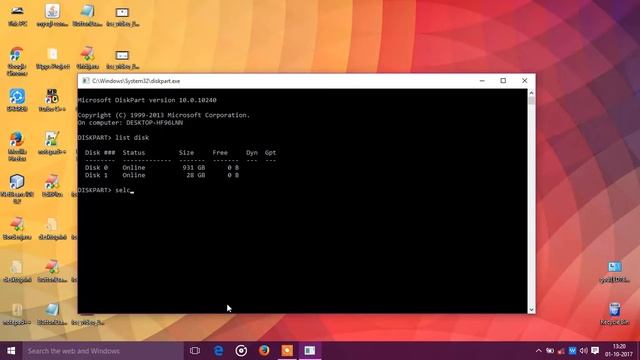Show hidden system tray icons
The height and width of the screenshot is (360, 640).
pyautogui.click(x=538, y=351)
